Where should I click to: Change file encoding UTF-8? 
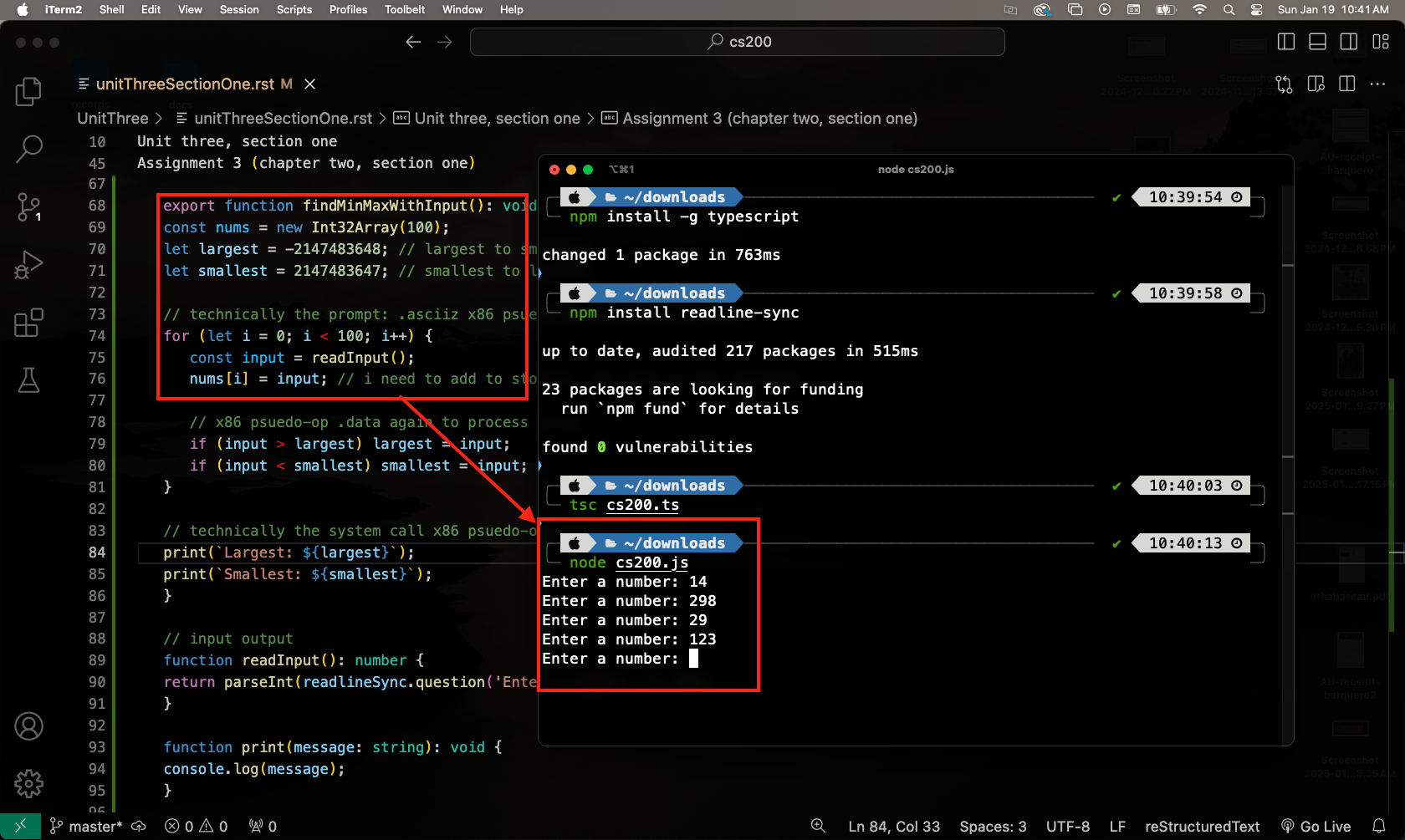tap(1068, 826)
